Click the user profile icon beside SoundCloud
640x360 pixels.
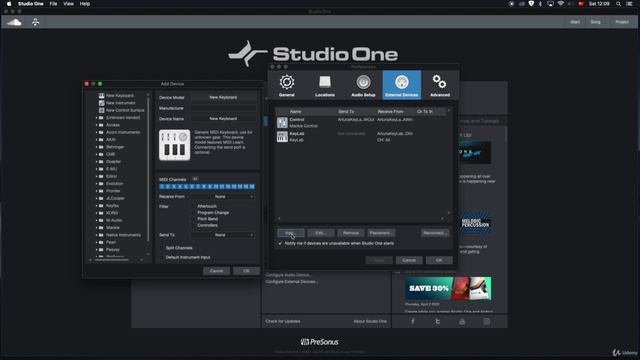tap(36, 22)
